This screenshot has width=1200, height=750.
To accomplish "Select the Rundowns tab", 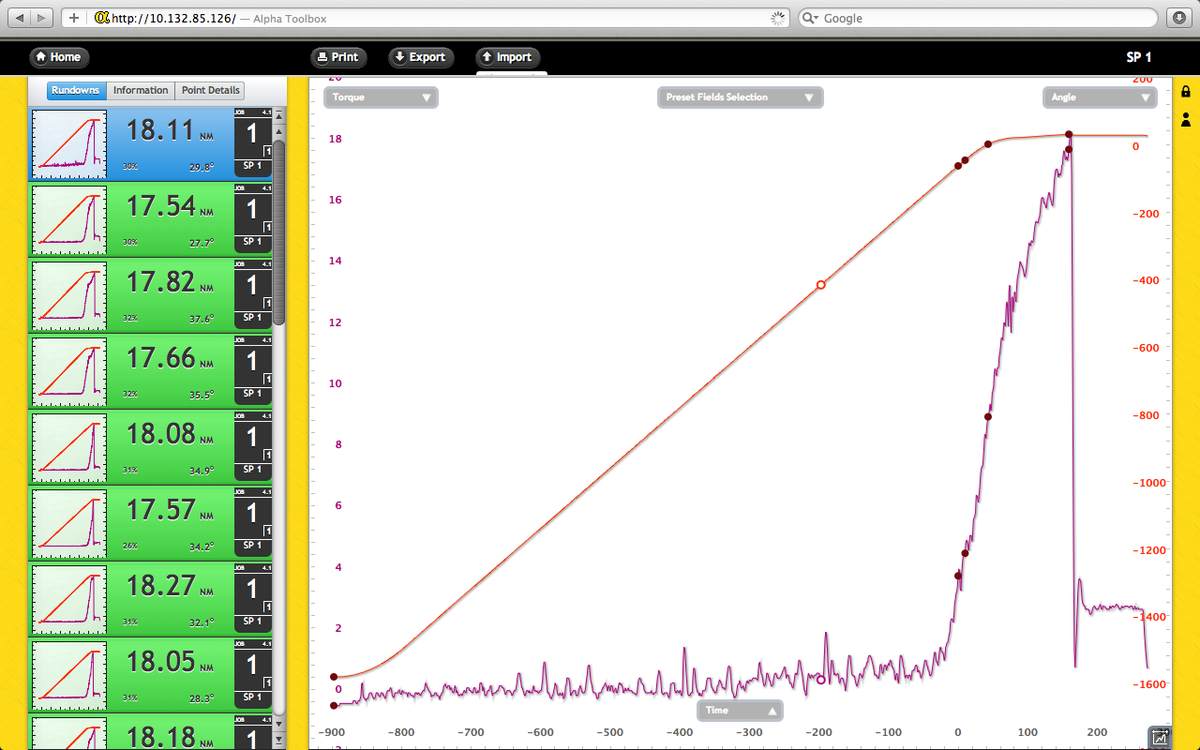I will point(76,90).
